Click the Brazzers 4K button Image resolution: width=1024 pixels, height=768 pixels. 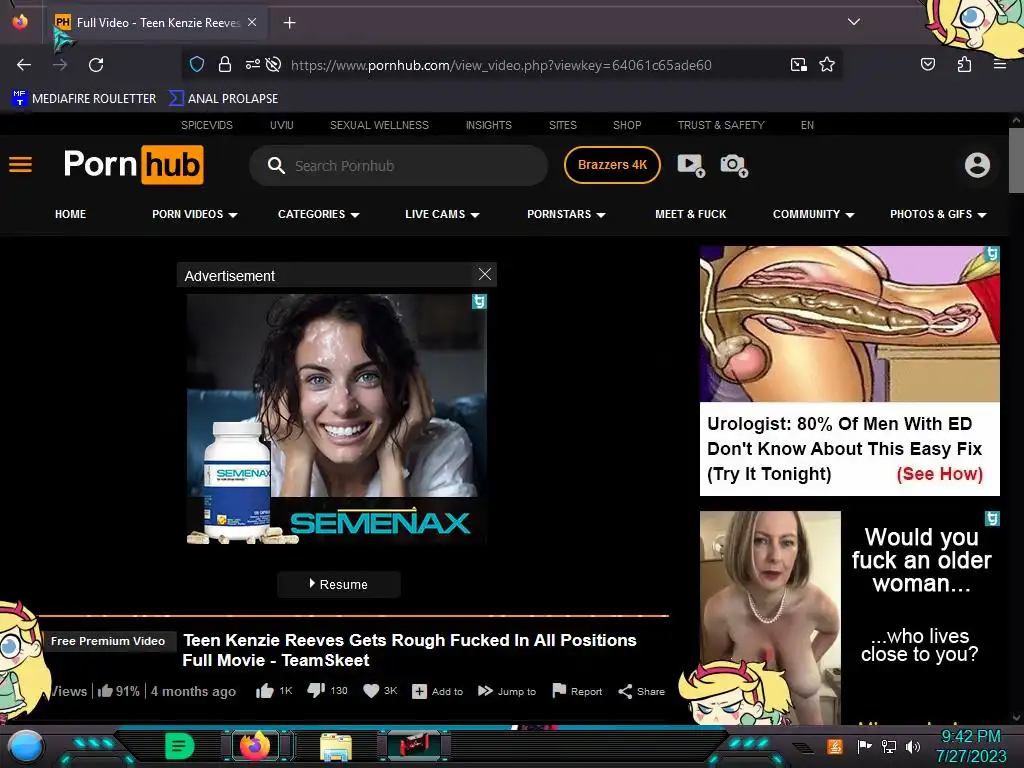coord(612,165)
